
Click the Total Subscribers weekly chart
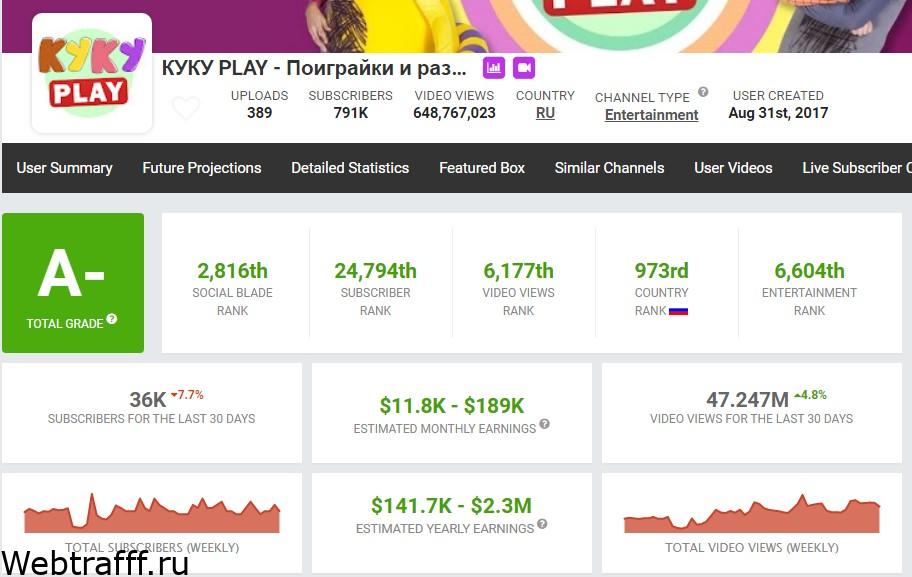point(152,513)
